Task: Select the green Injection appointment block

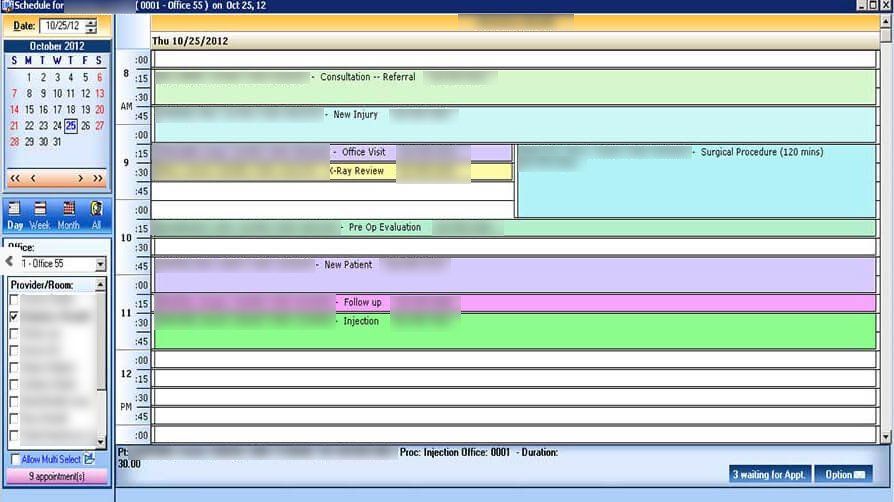Action: click(515, 331)
